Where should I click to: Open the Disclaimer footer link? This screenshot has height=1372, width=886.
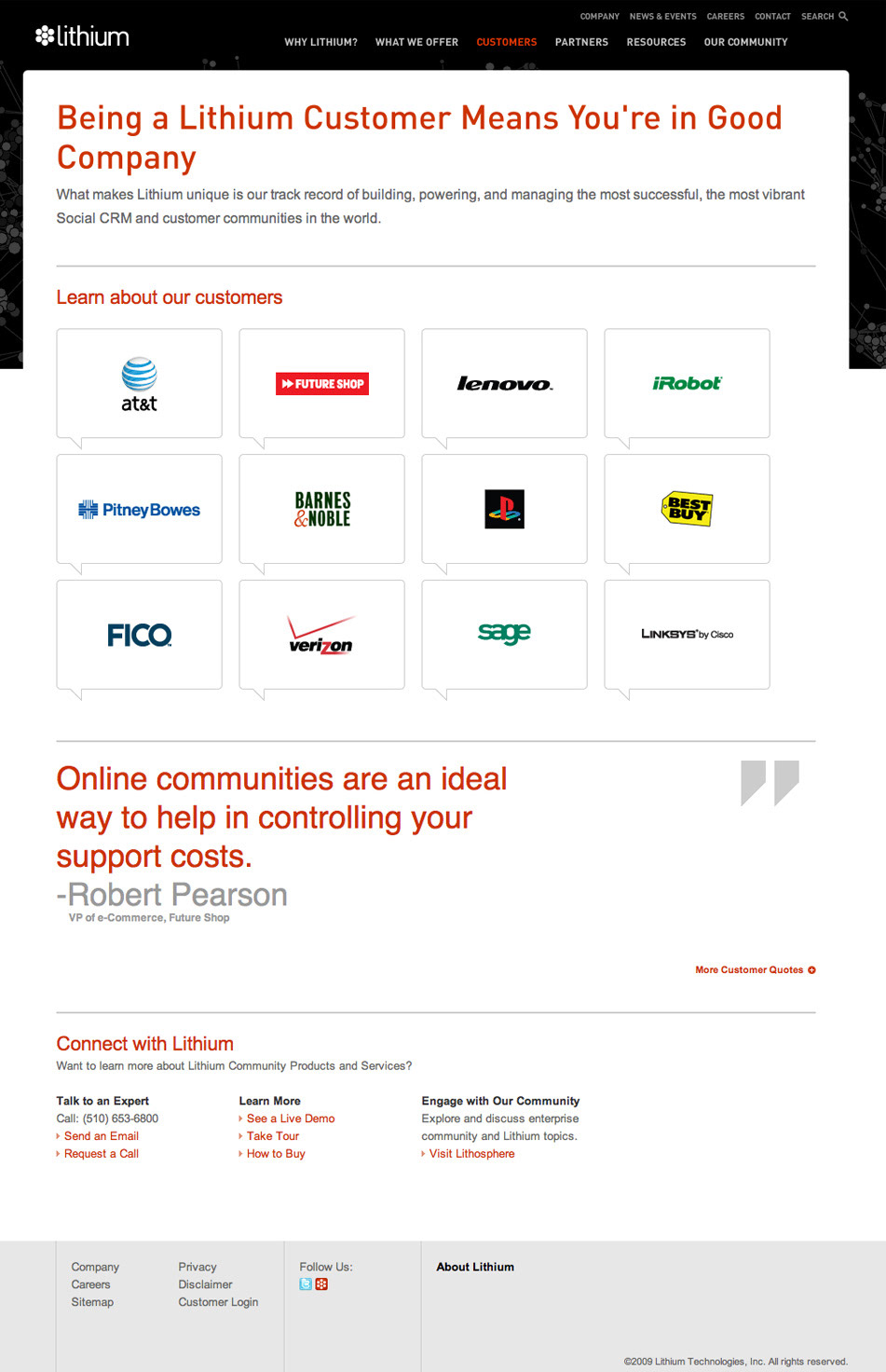coord(205,1284)
